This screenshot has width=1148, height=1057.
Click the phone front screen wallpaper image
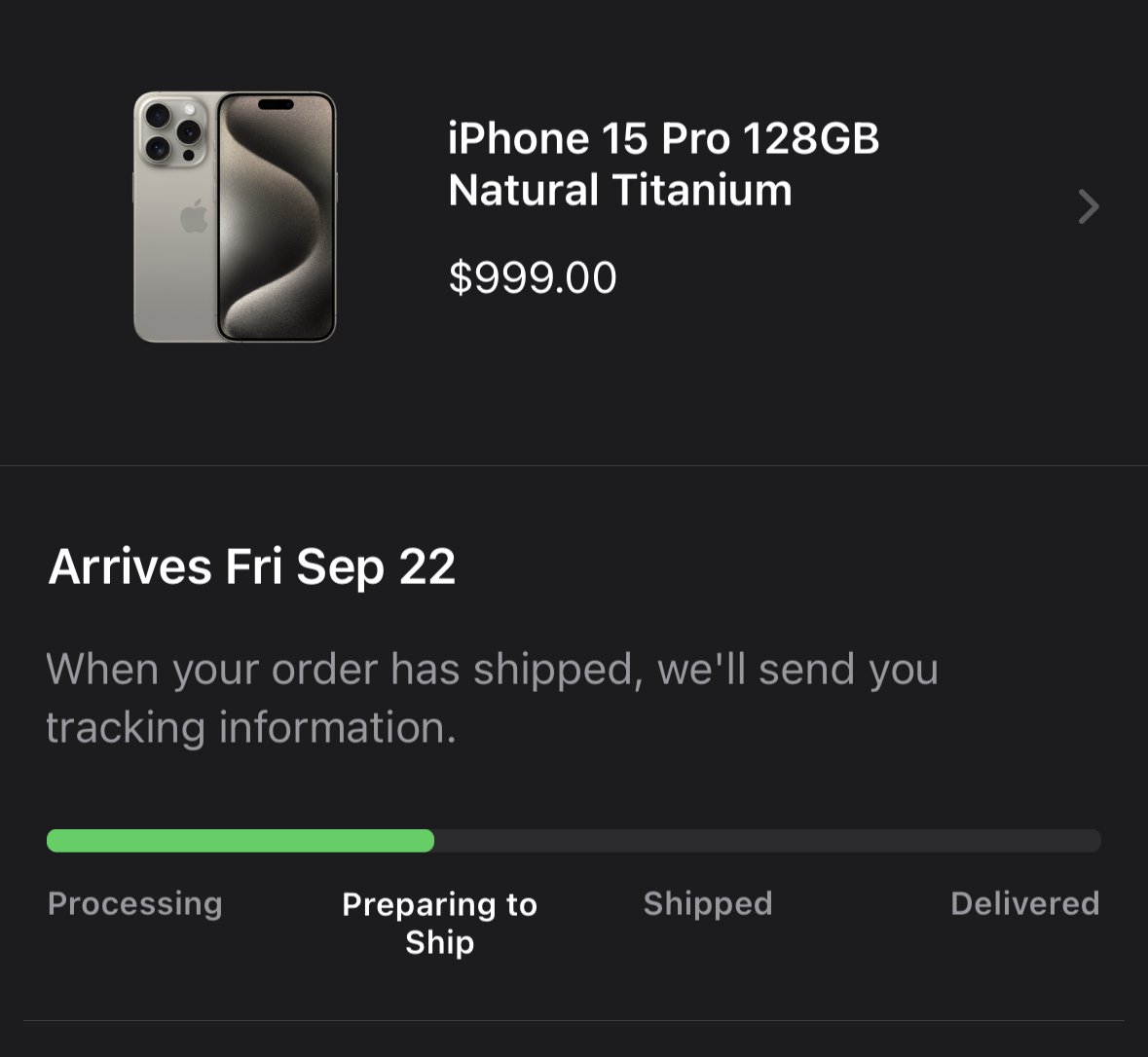[276, 217]
